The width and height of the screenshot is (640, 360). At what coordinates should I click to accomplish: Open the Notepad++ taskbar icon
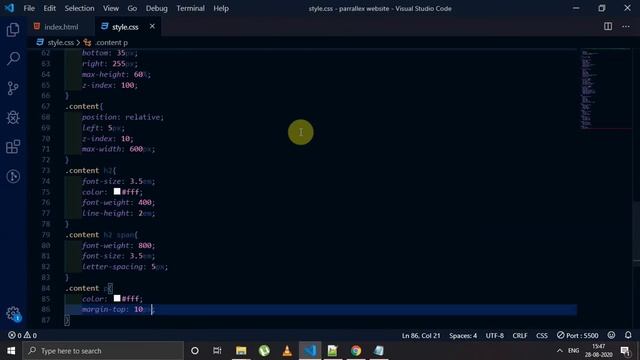333,351
